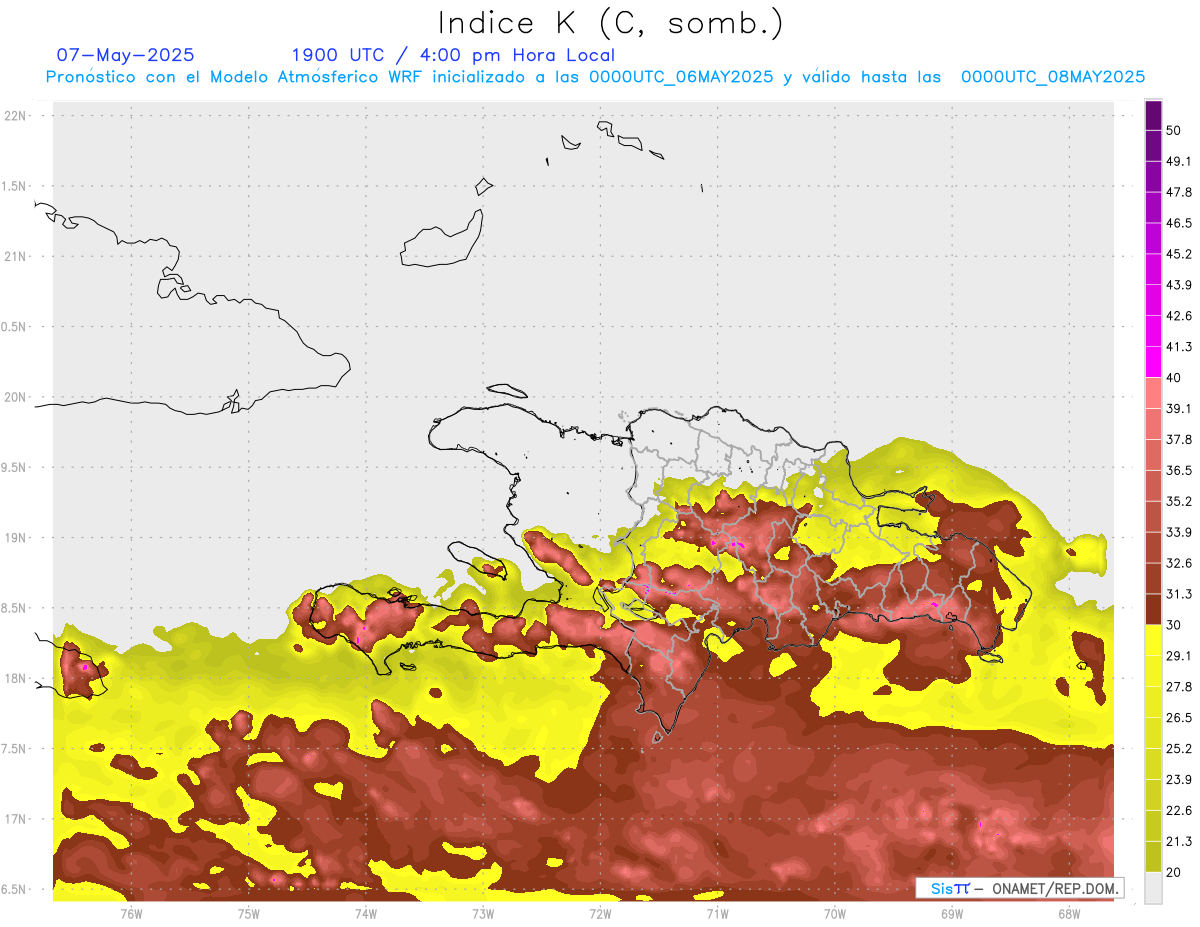Click the salmon swatch between 39.1 and 40
The image size is (1200, 927).
(x=1153, y=393)
